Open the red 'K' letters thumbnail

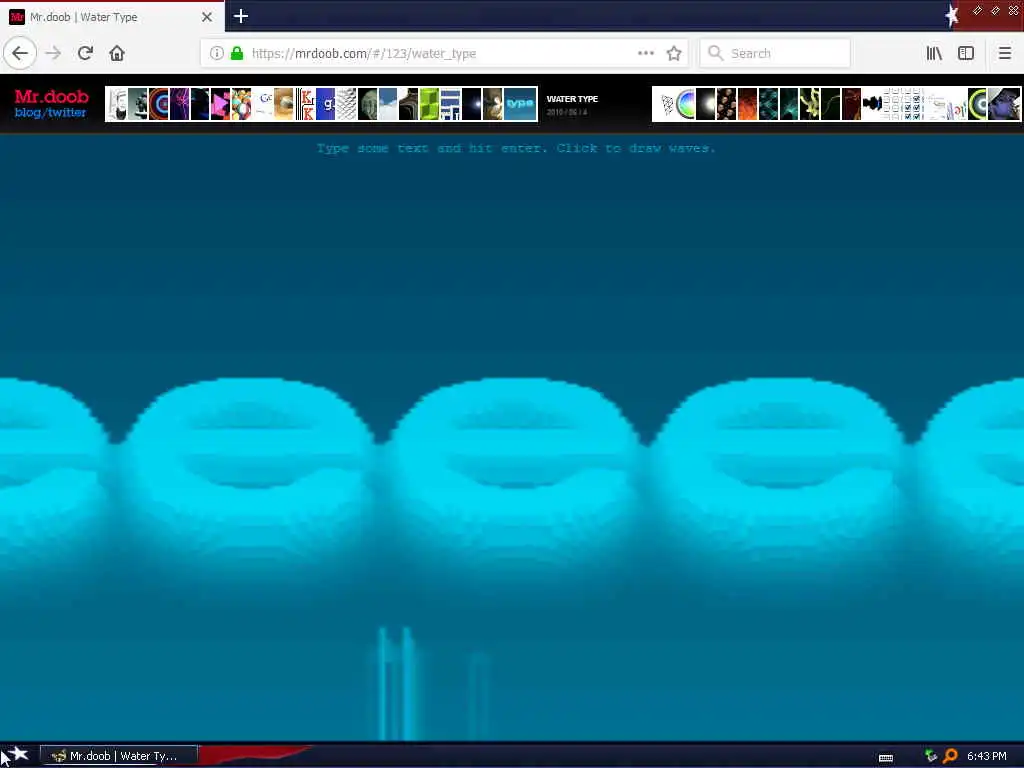(x=305, y=104)
